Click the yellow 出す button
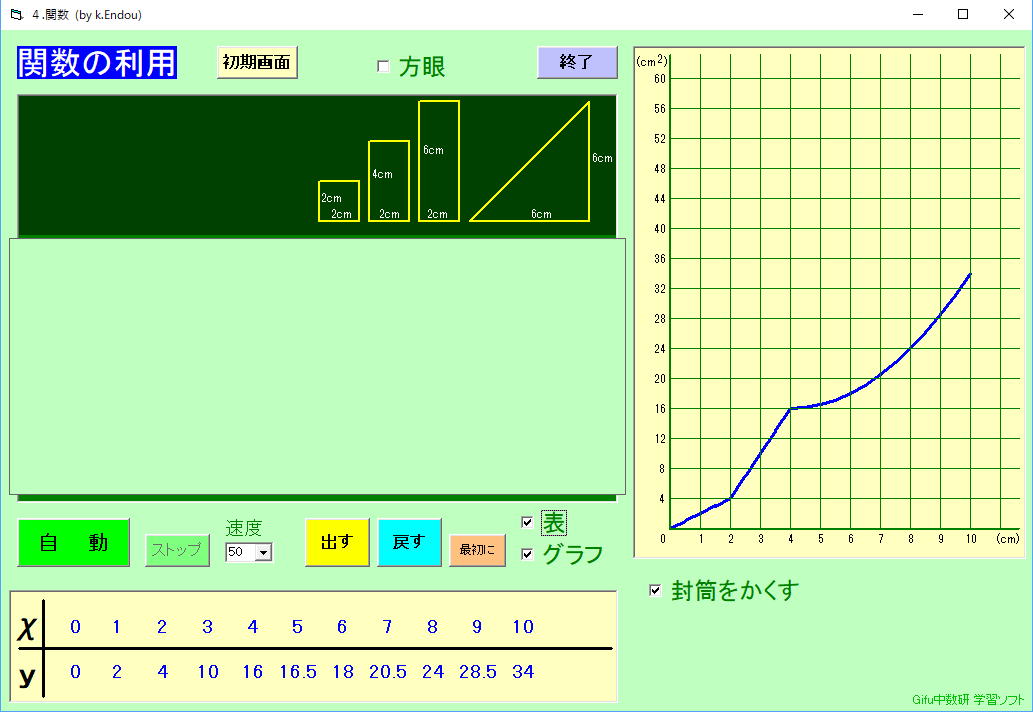The height and width of the screenshot is (712, 1033). click(337, 542)
